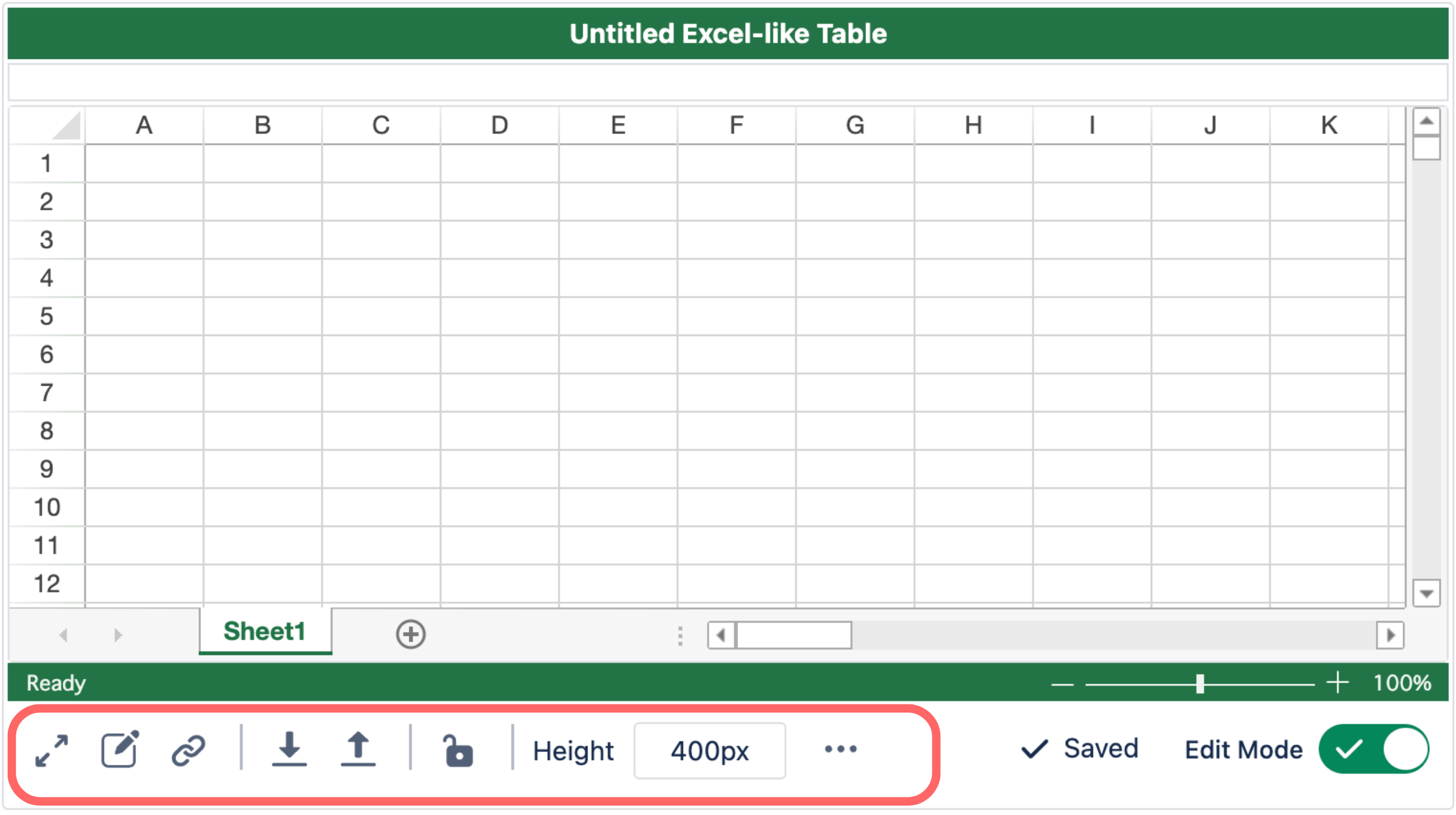
Task: Select row 5 header
Action: pyautogui.click(x=46, y=317)
